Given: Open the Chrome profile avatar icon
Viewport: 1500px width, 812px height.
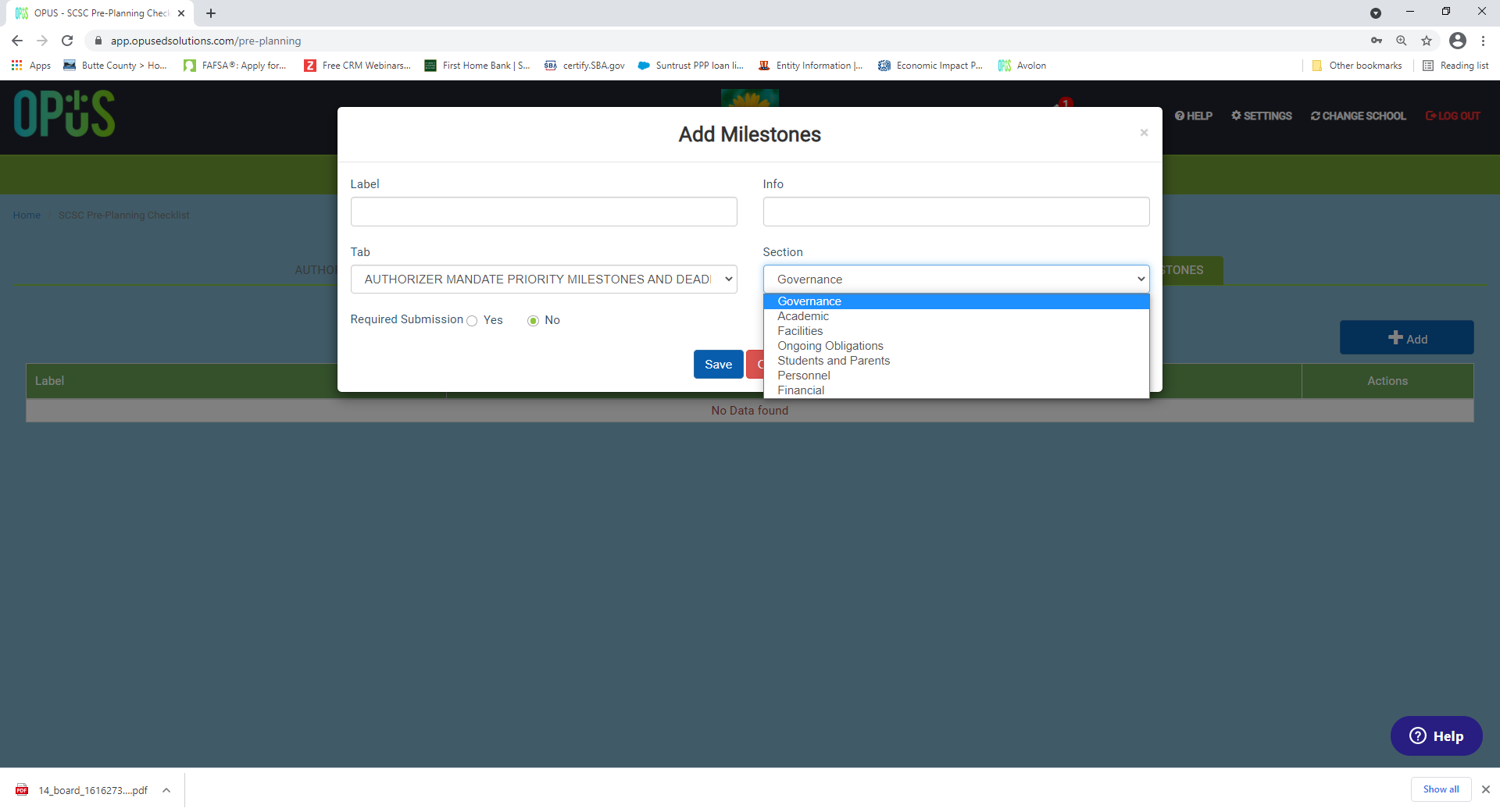Looking at the screenshot, I should (x=1457, y=41).
